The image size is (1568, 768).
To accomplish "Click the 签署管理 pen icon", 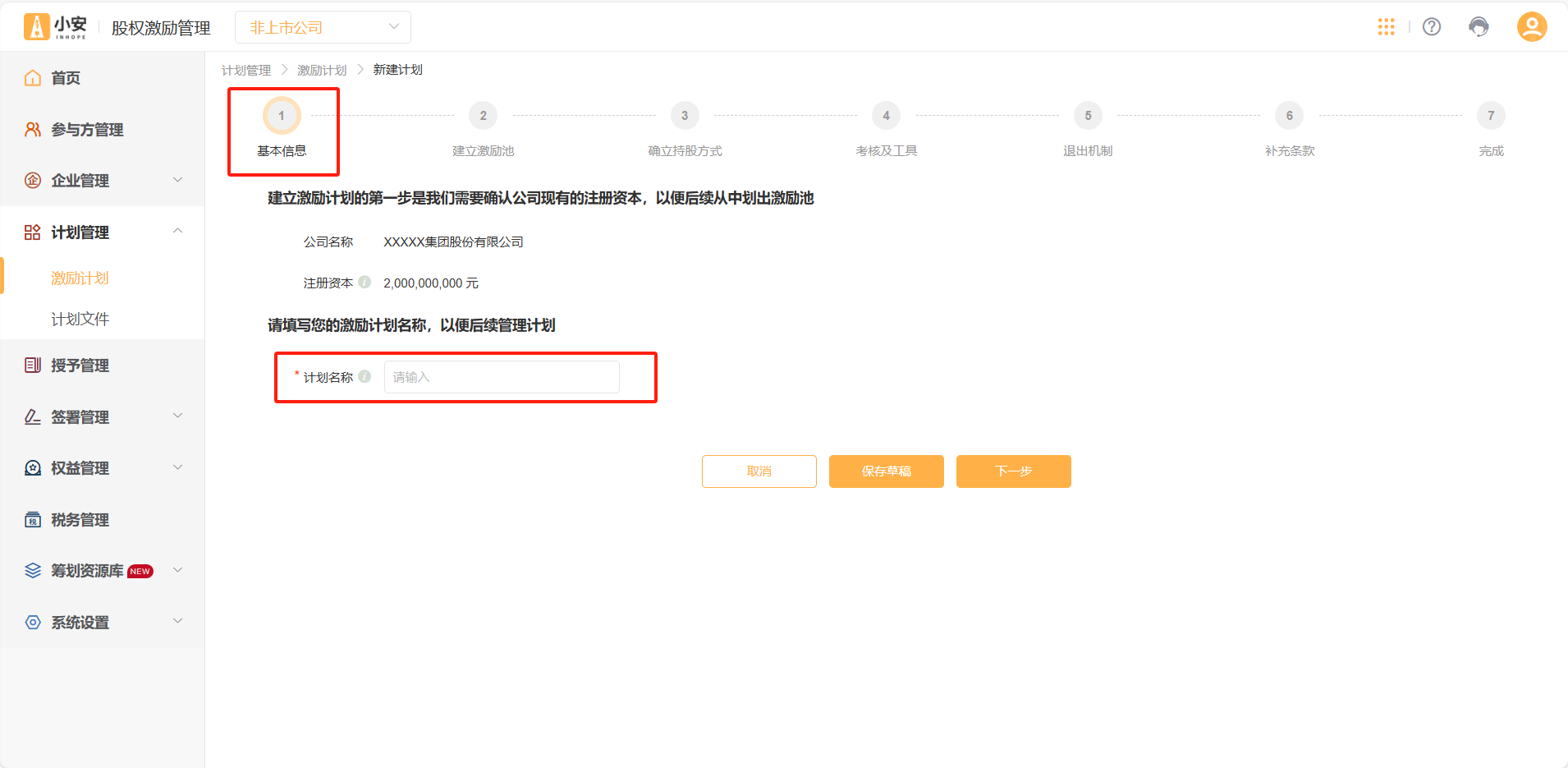I will (33, 417).
